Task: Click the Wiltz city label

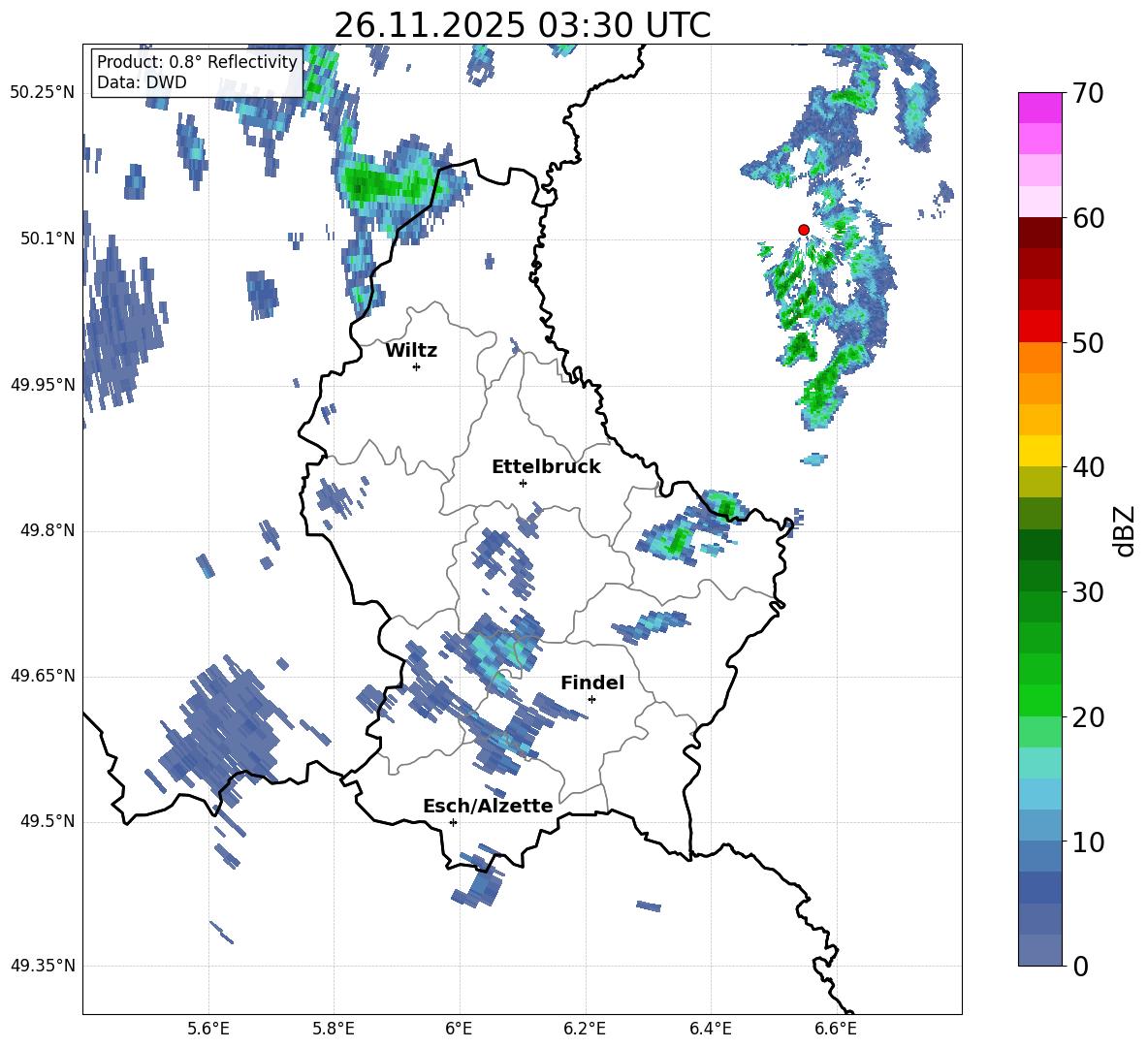Action: click(x=411, y=351)
